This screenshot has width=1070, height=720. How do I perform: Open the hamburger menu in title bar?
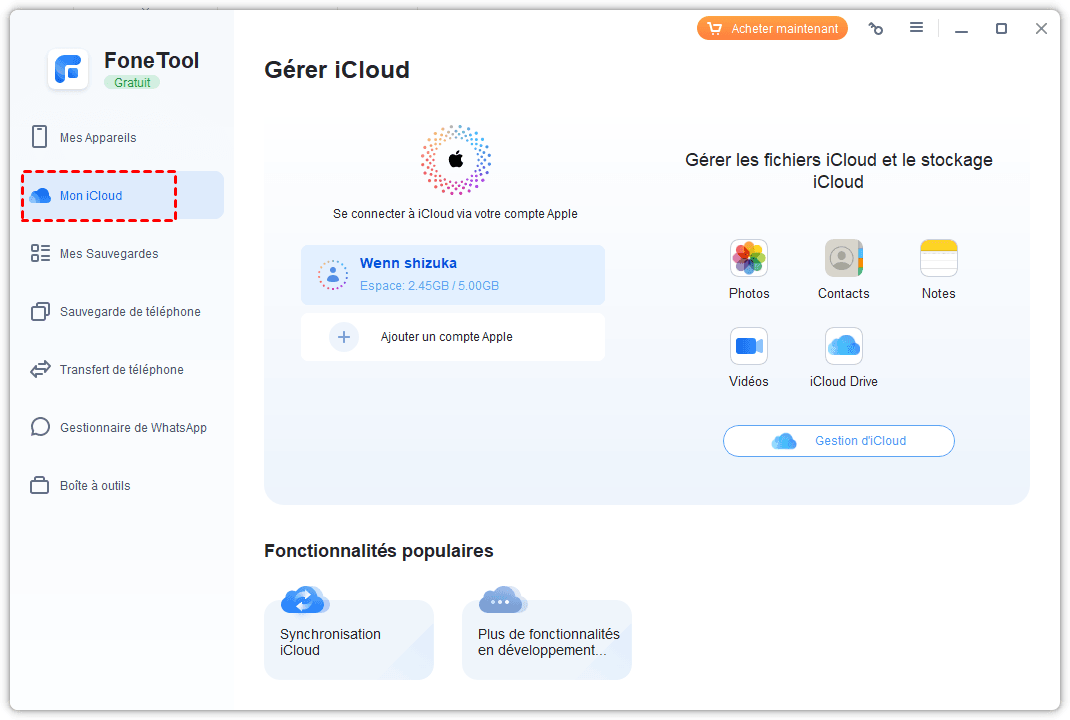coord(916,28)
